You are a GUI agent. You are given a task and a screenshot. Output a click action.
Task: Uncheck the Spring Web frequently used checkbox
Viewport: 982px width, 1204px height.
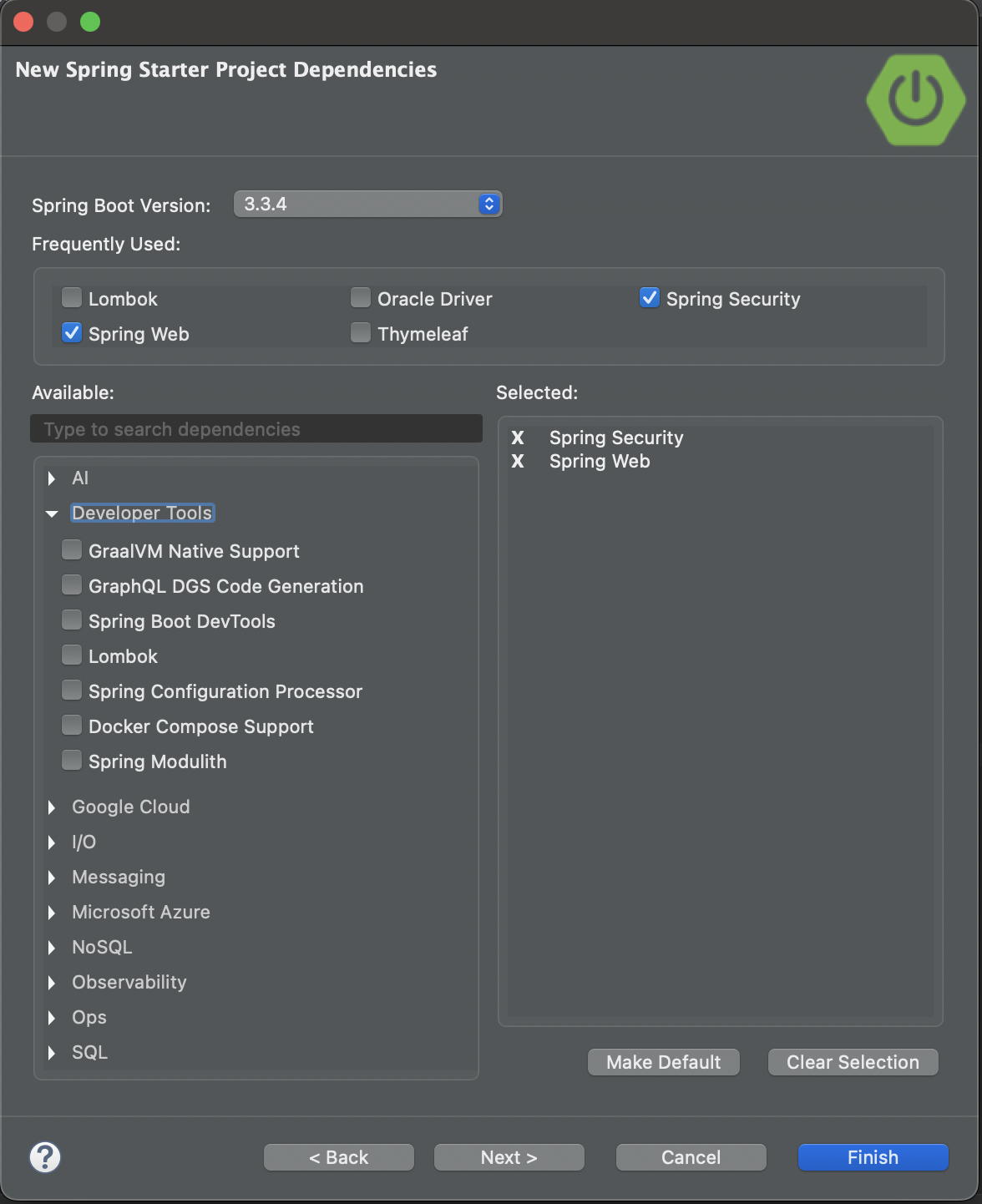tap(73, 333)
